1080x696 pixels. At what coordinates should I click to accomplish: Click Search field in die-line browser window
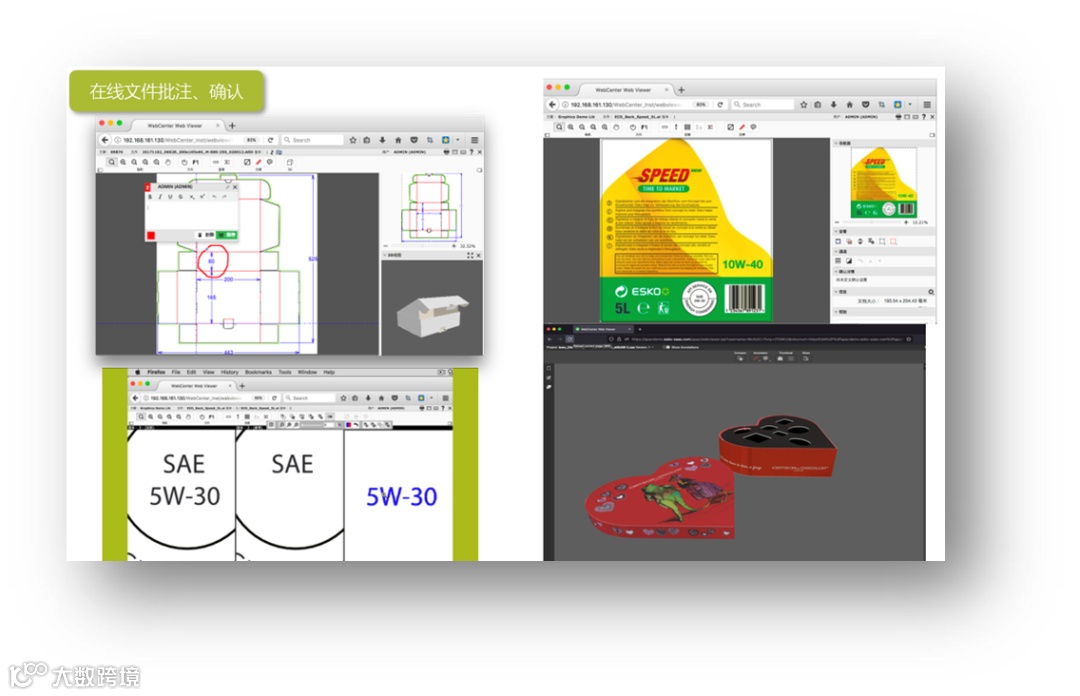pyautogui.click(x=313, y=140)
